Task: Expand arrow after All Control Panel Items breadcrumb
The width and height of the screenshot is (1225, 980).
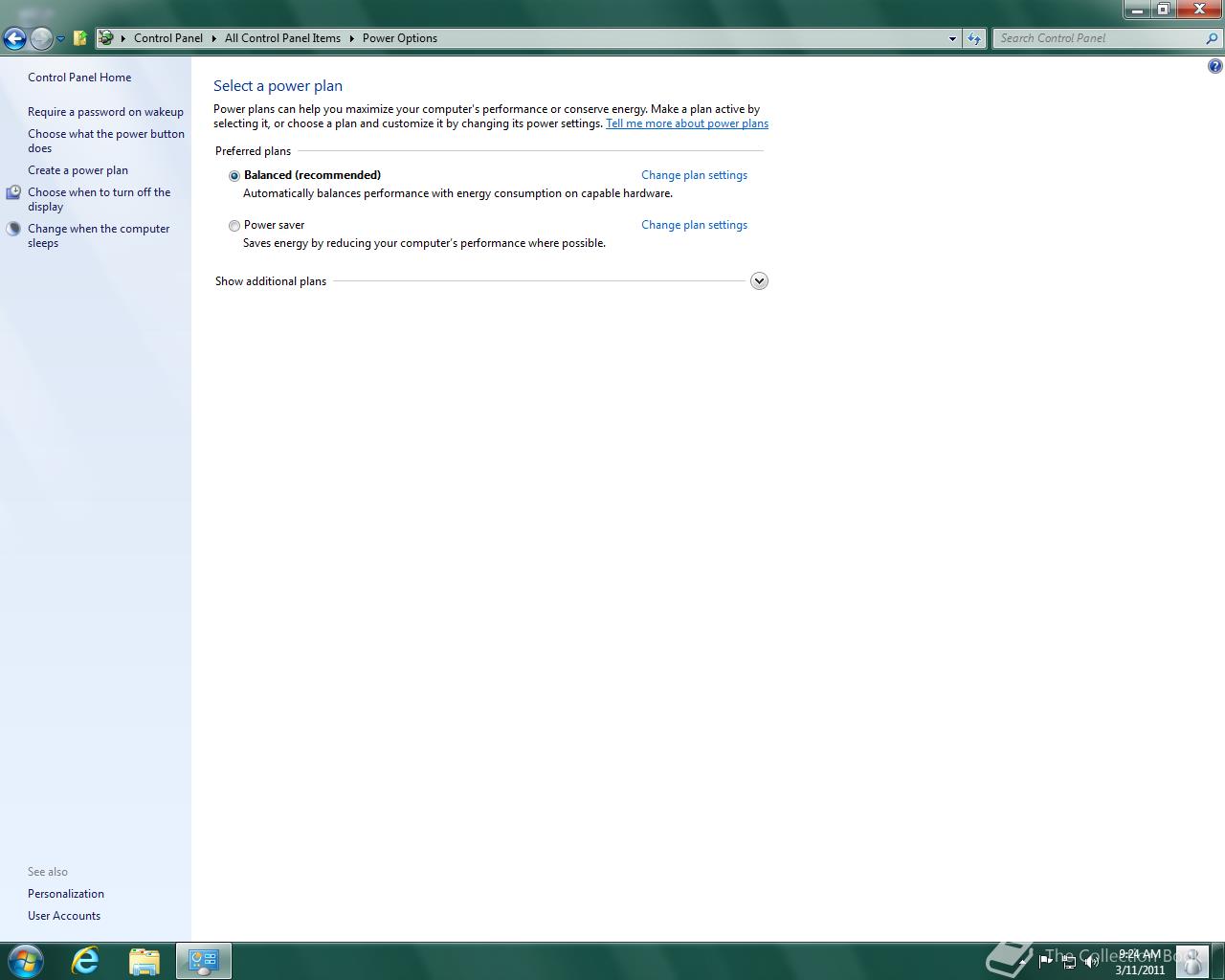Action: (351, 38)
